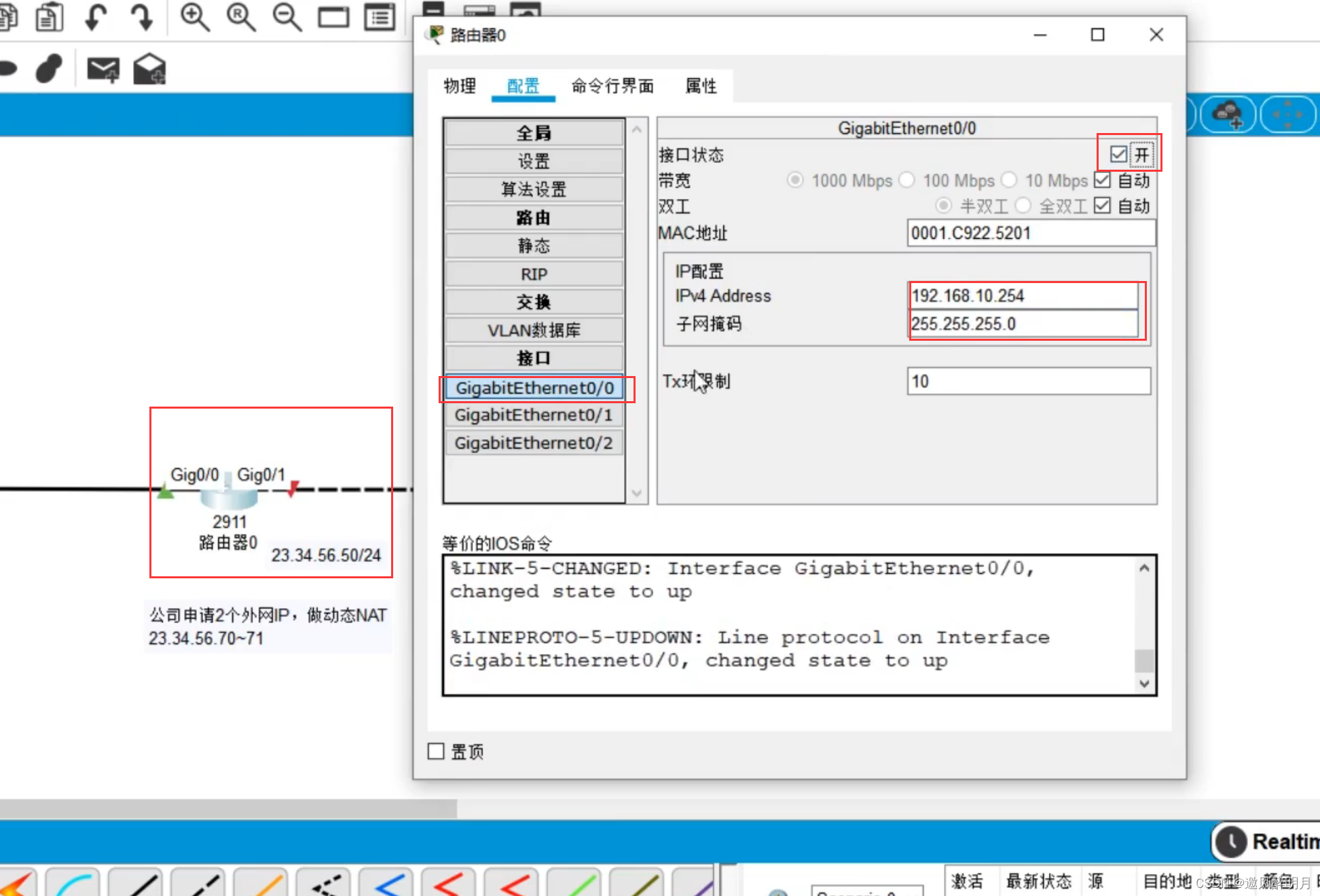
Task: Select the 半双工 half duplex radio button
Action: click(x=943, y=205)
